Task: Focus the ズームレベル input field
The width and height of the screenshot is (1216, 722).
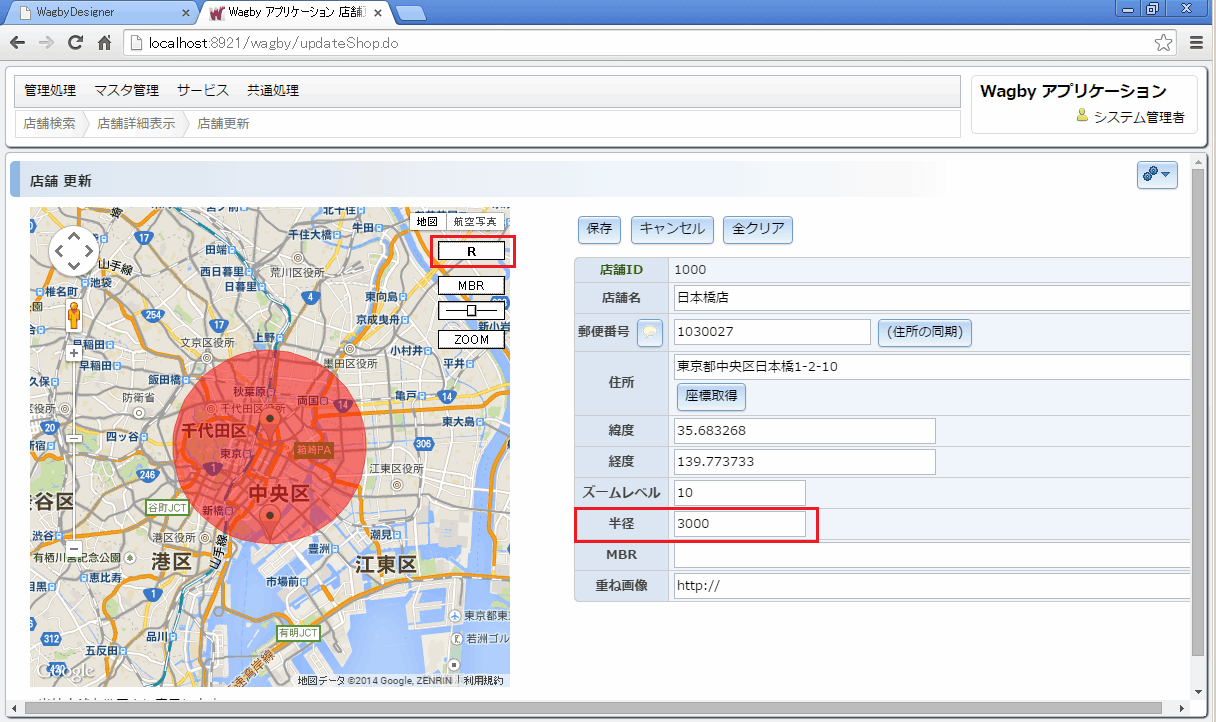Action: tap(739, 493)
